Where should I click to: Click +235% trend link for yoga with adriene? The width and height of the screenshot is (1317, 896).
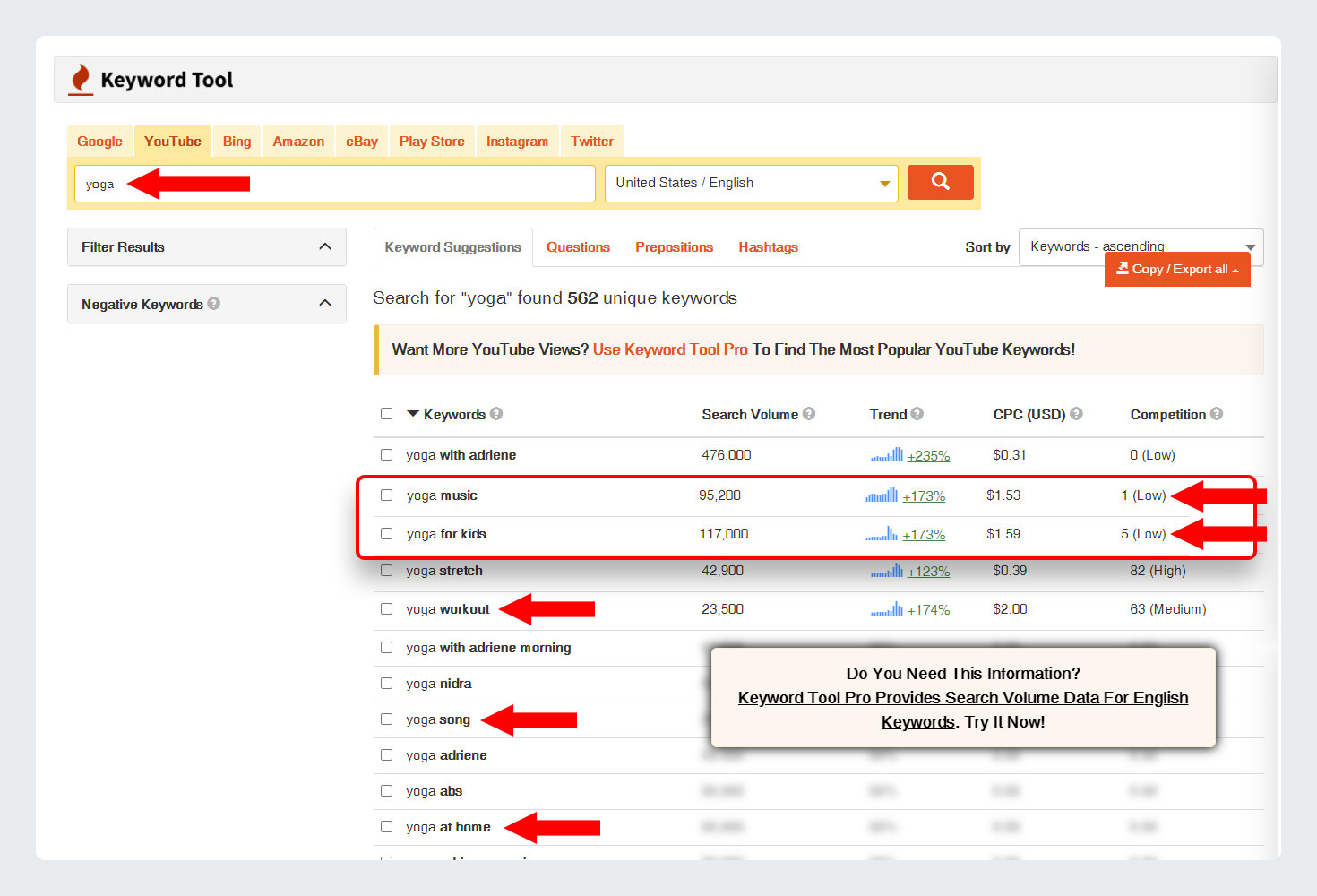(x=928, y=456)
